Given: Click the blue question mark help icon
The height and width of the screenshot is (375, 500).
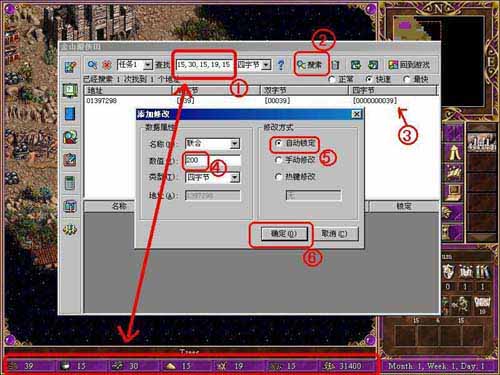Looking at the screenshot, I should coord(281,65).
